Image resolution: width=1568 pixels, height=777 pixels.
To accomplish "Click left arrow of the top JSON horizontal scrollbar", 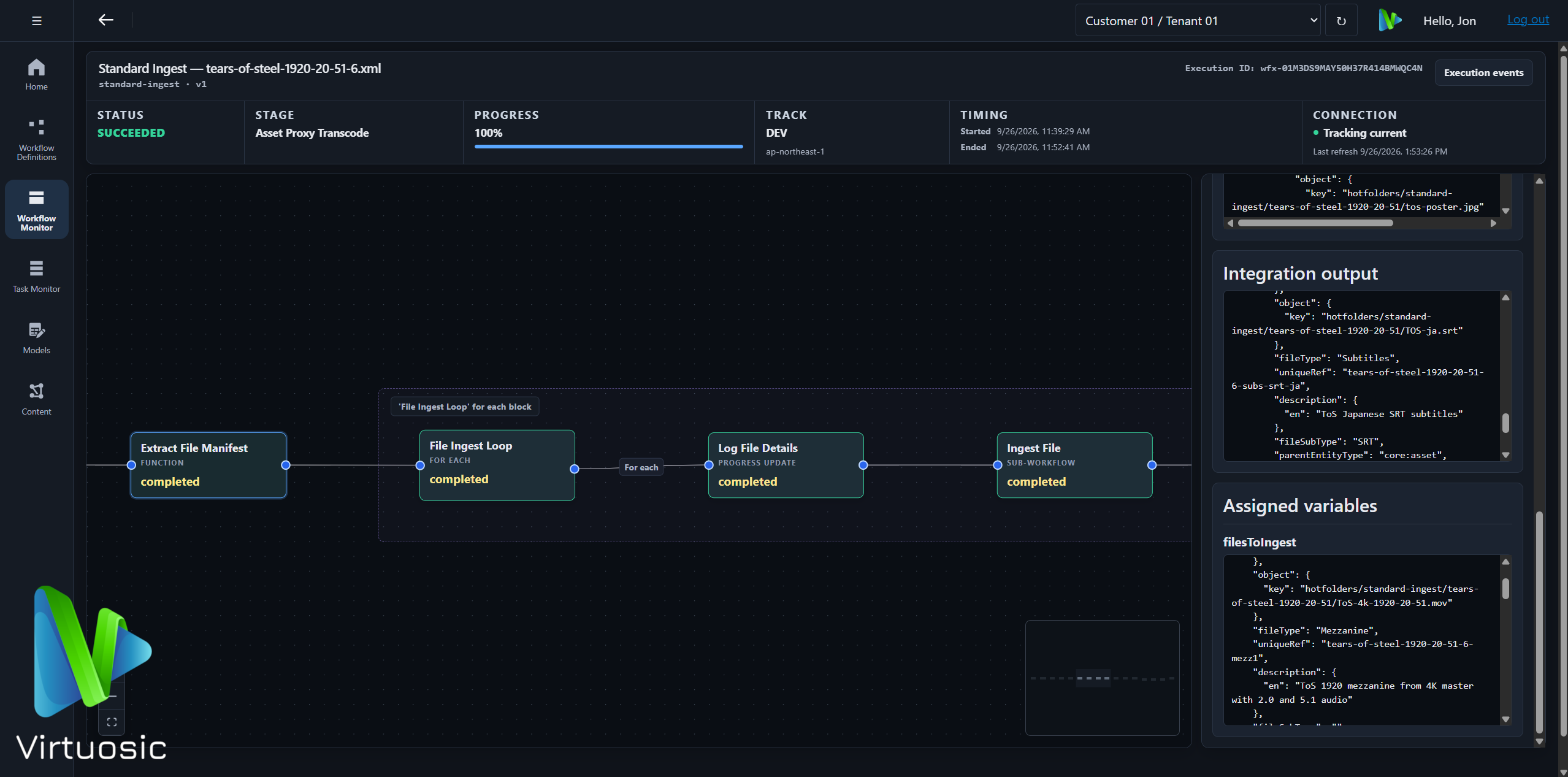I will [1230, 223].
